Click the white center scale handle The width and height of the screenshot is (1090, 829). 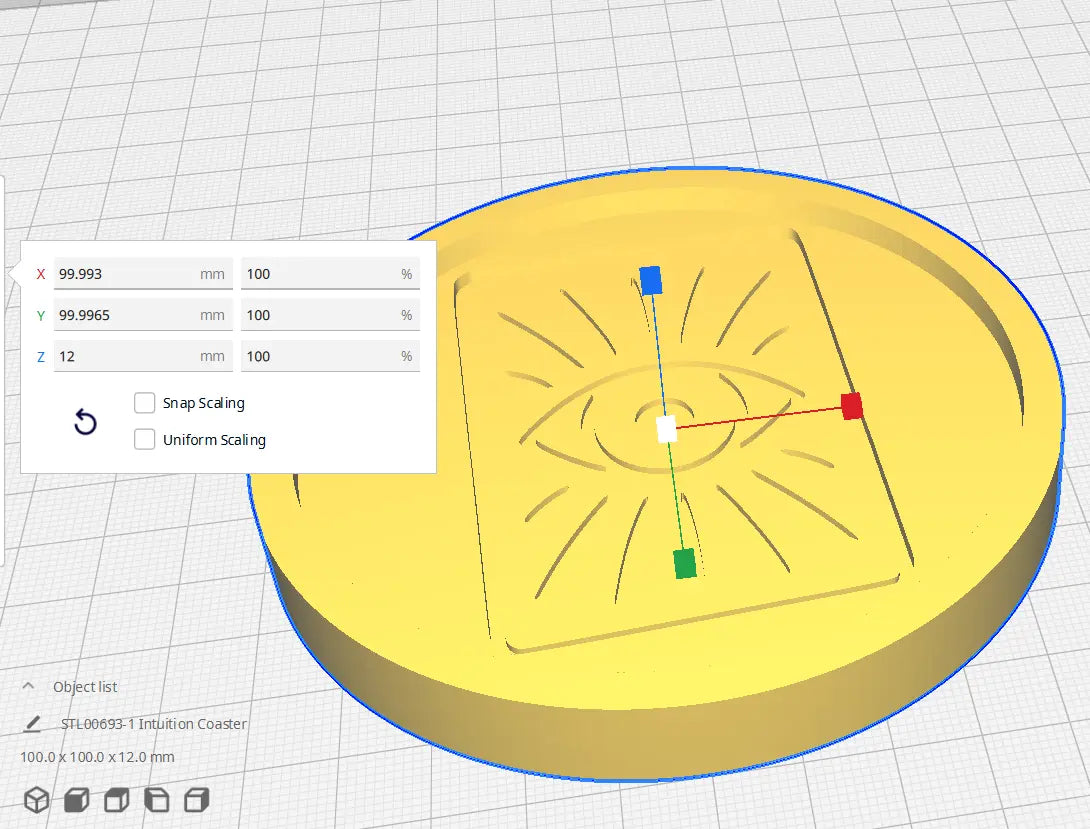pos(666,429)
